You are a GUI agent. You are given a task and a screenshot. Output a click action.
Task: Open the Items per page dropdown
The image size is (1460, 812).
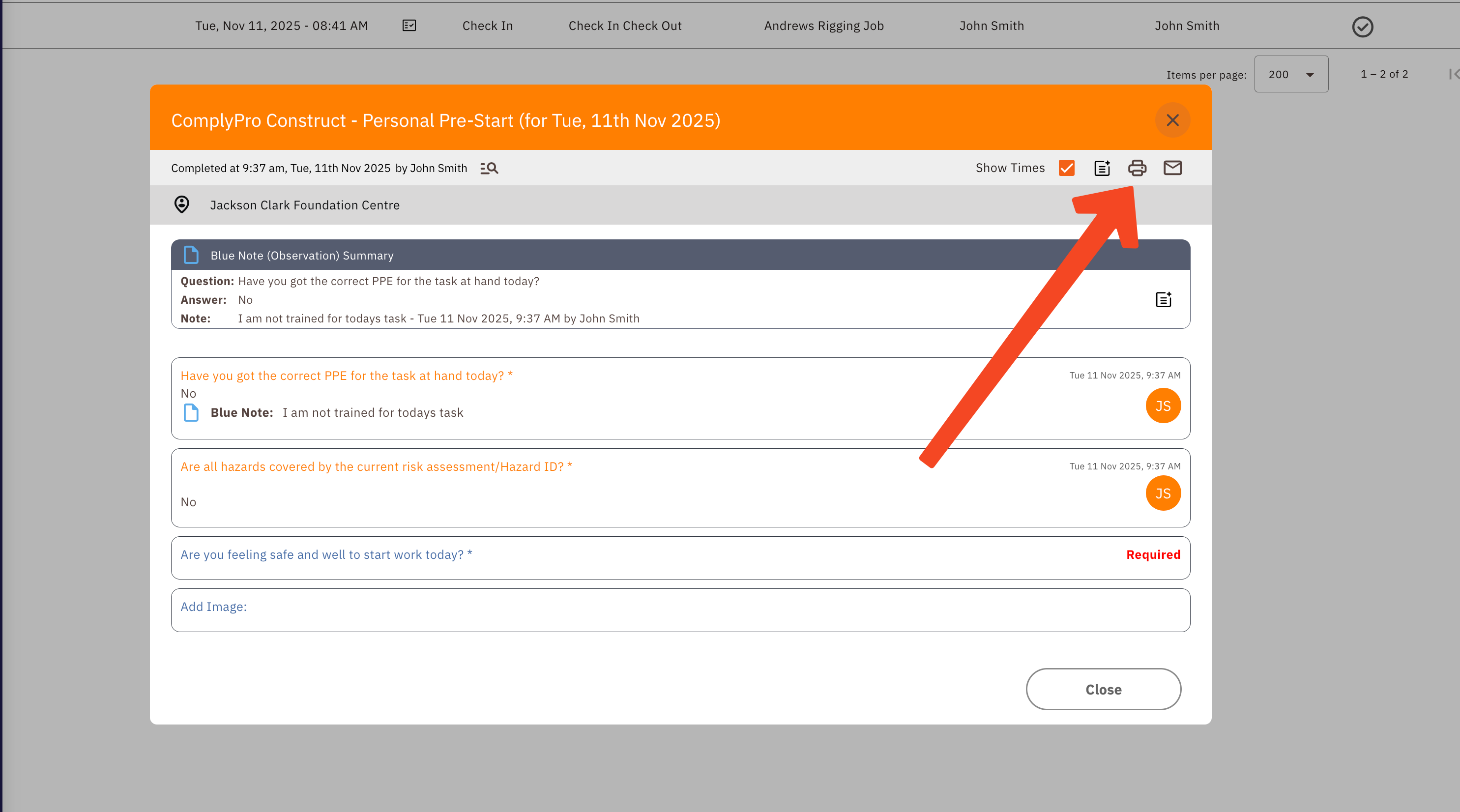click(x=1290, y=74)
